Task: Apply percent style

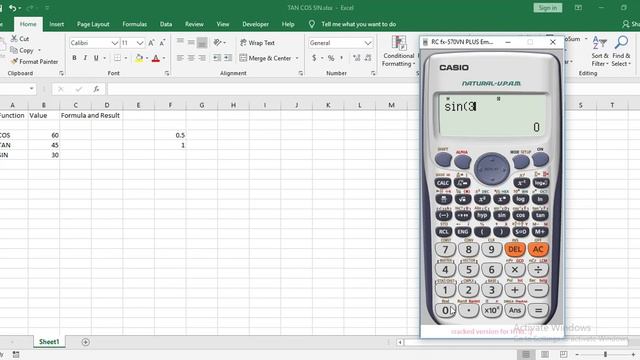Action: point(331,58)
